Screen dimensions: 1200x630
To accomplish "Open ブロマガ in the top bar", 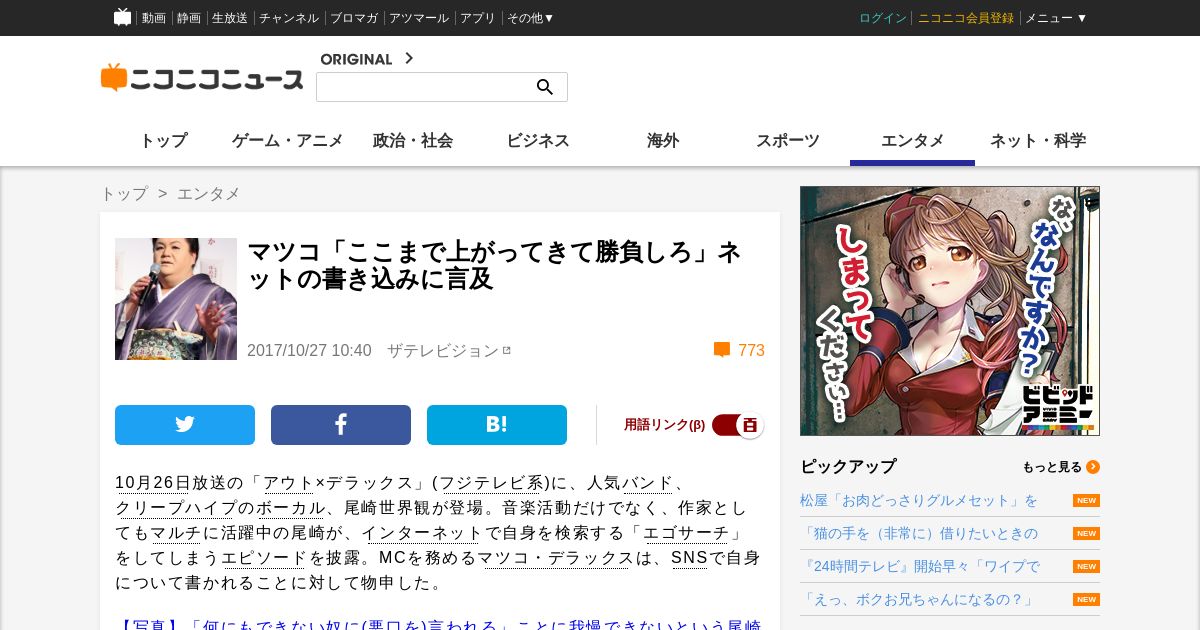I will [x=354, y=18].
